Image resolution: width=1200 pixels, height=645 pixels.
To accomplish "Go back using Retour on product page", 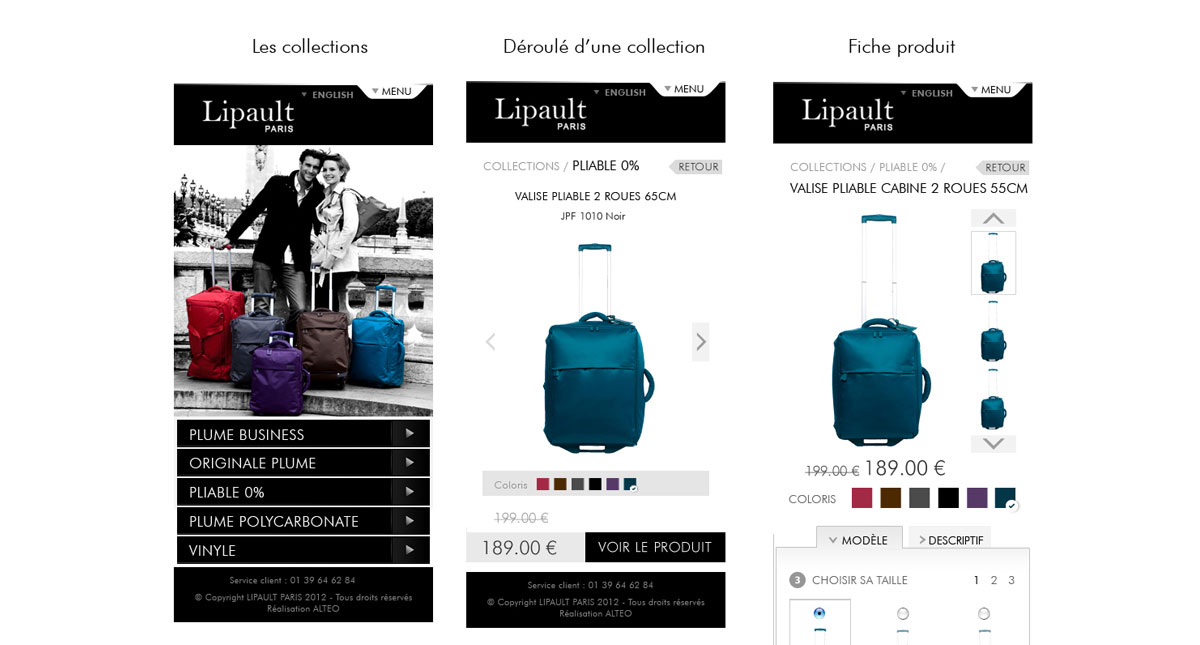I will (x=1003, y=168).
